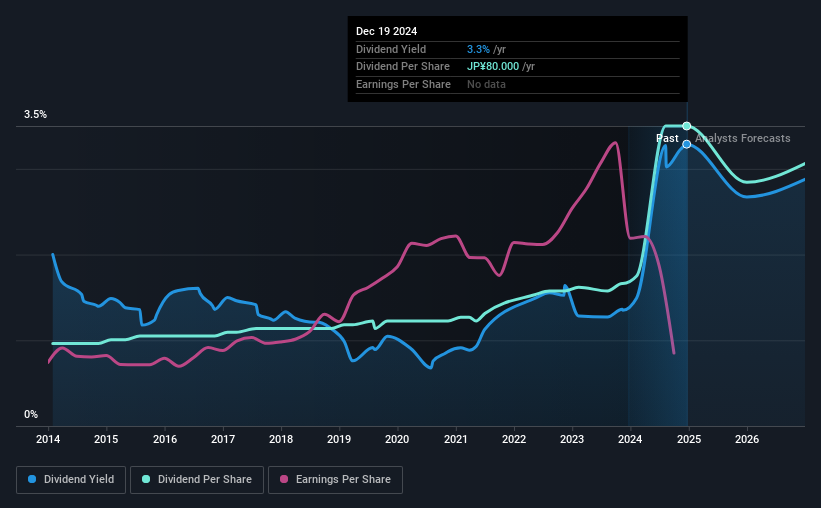Image resolution: width=821 pixels, height=508 pixels.
Task: Click the JP¥80.000 value in tooltip
Action: [x=493, y=67]
